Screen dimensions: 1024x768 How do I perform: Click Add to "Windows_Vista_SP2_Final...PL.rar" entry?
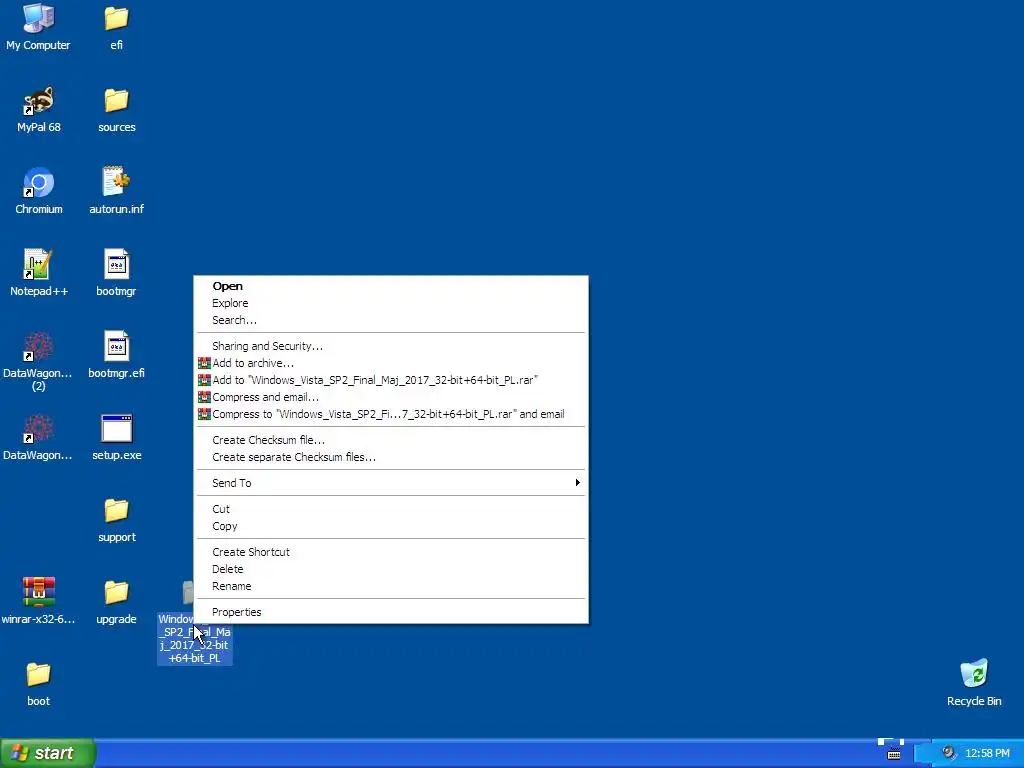[391, 380]
